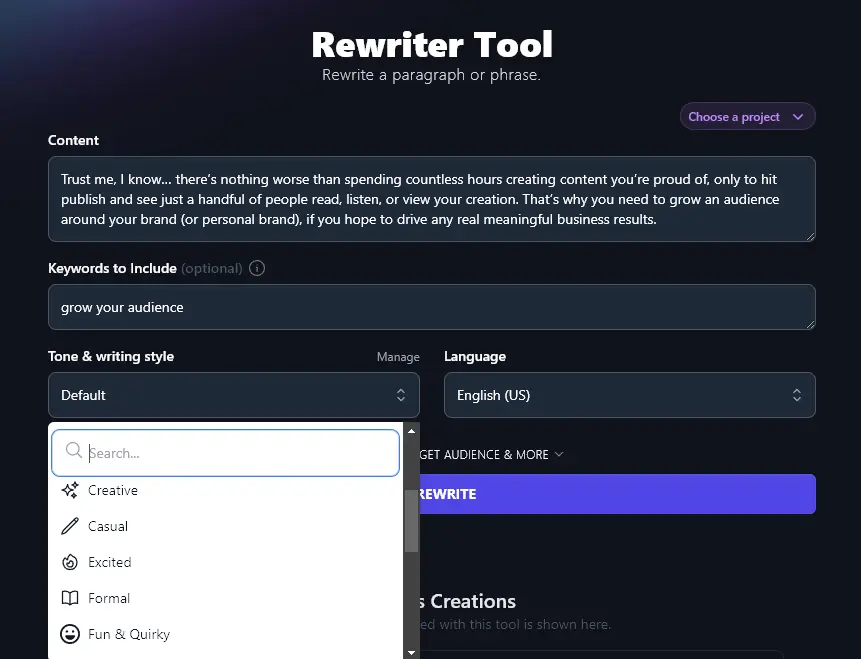This screenshot has width=861, height=659.
Task: Click the tone list scrollbar thumb
Action: 411,520
